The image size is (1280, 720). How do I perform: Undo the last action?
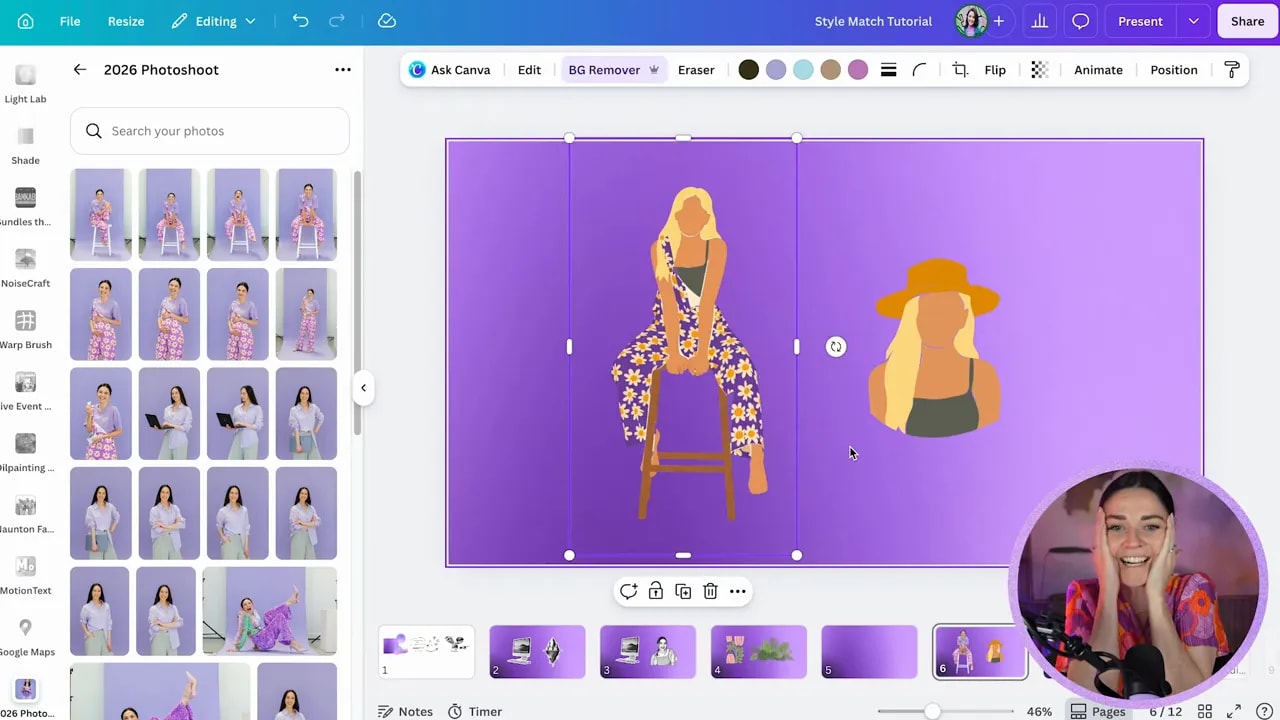click(300, 21)
